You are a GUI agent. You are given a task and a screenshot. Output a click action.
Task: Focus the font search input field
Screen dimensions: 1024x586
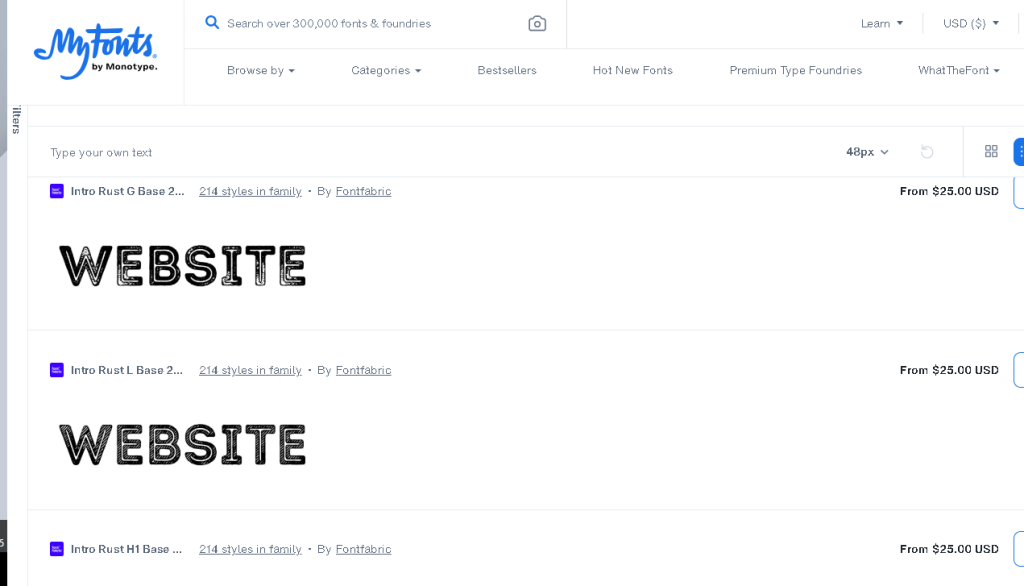370,23
